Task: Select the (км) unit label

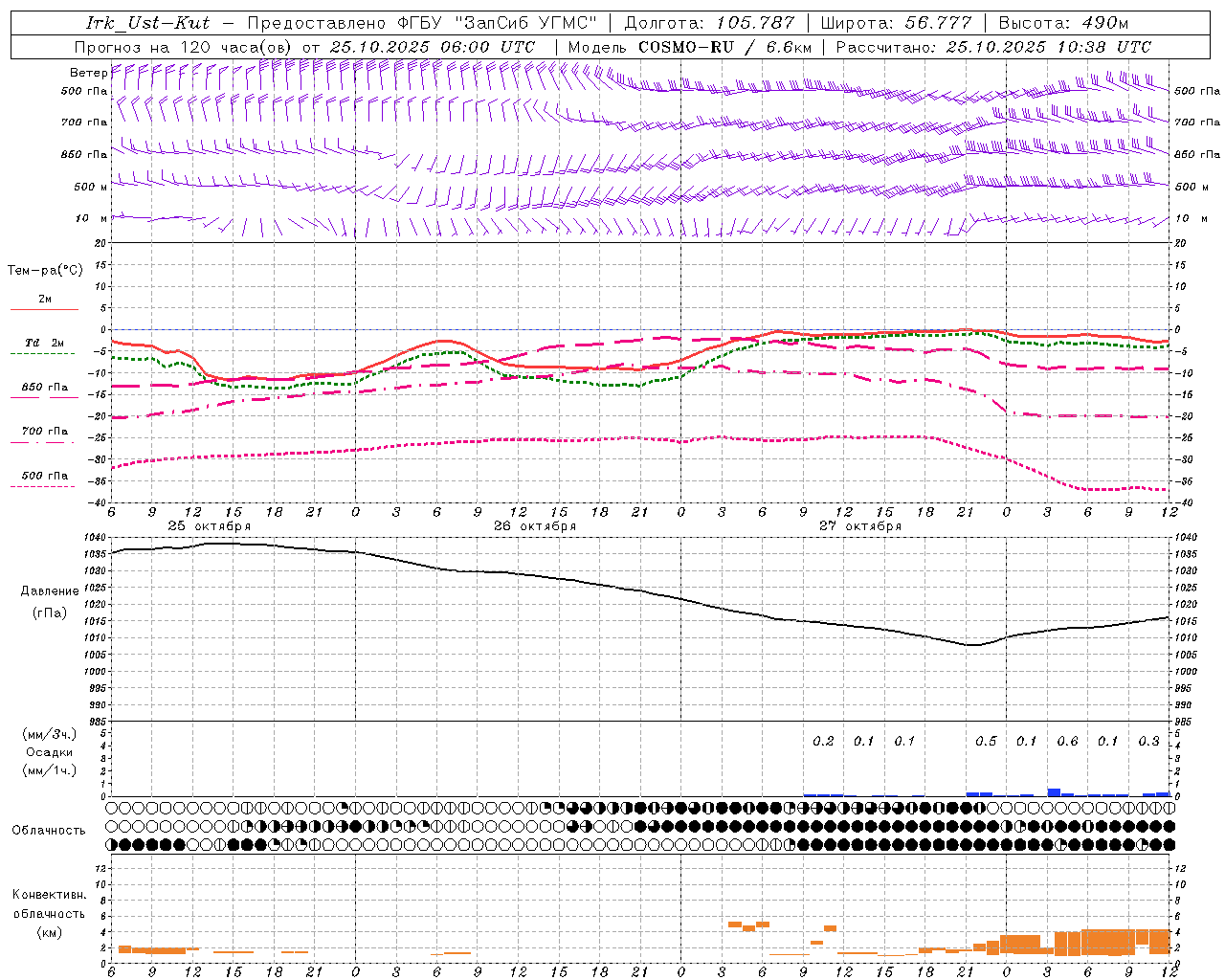Action: click(50, 932)
